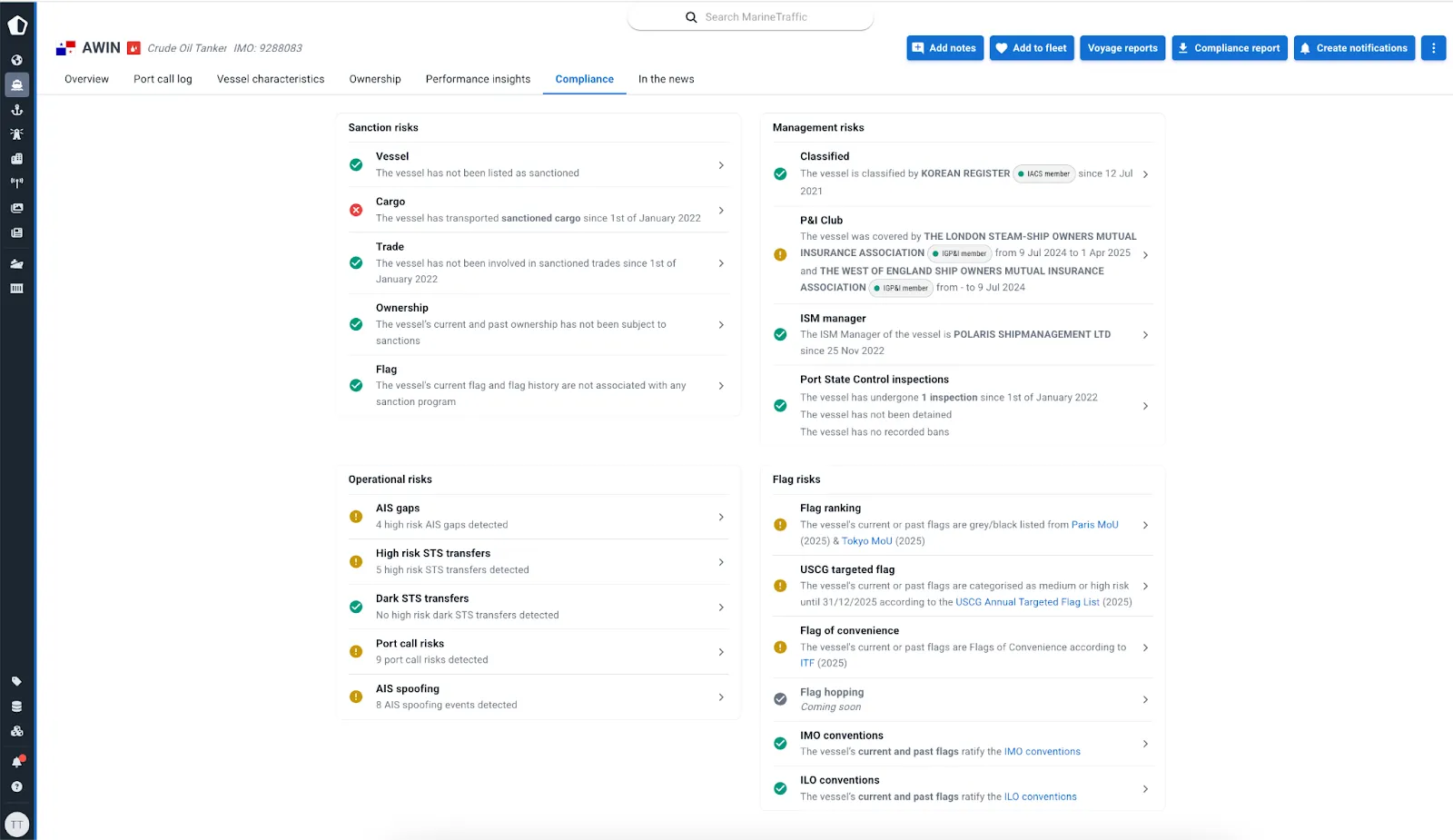Select the Compliance tab
The image size is (1453, 840).
tap(585, 79)
